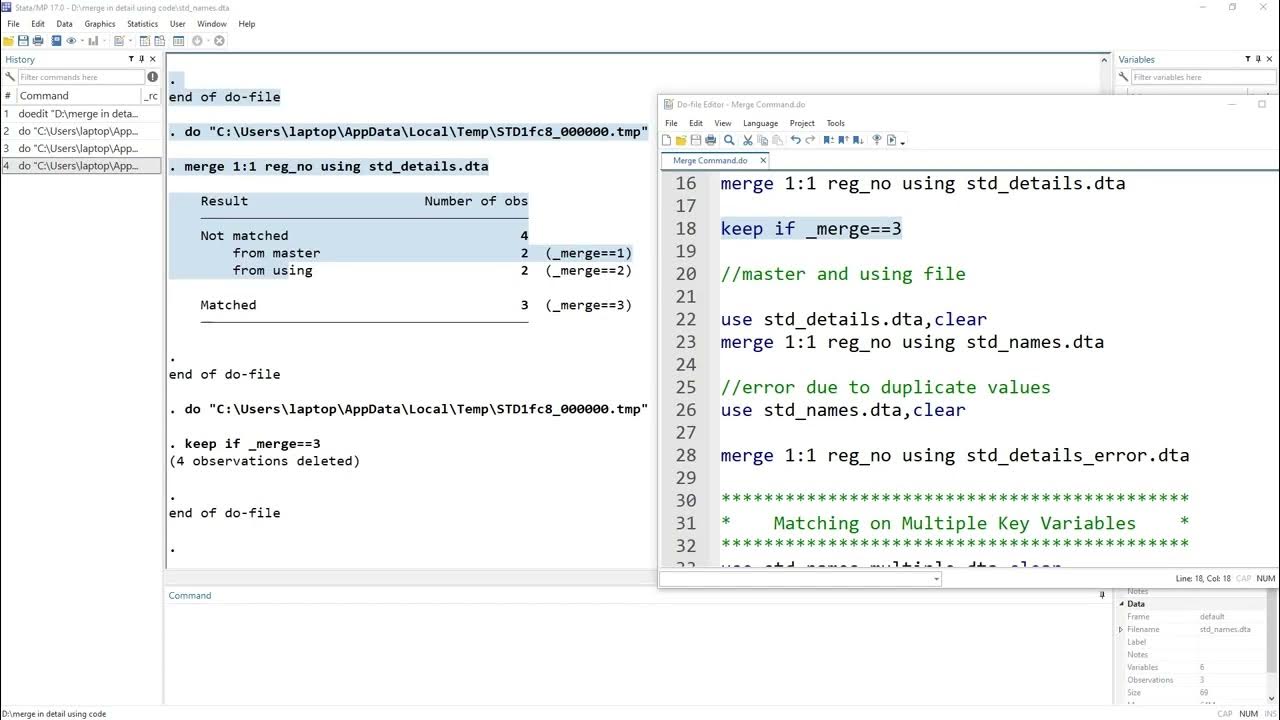Open execute button dropdown arrow in Do-file Editor
1280x720 pixels.
902,142
